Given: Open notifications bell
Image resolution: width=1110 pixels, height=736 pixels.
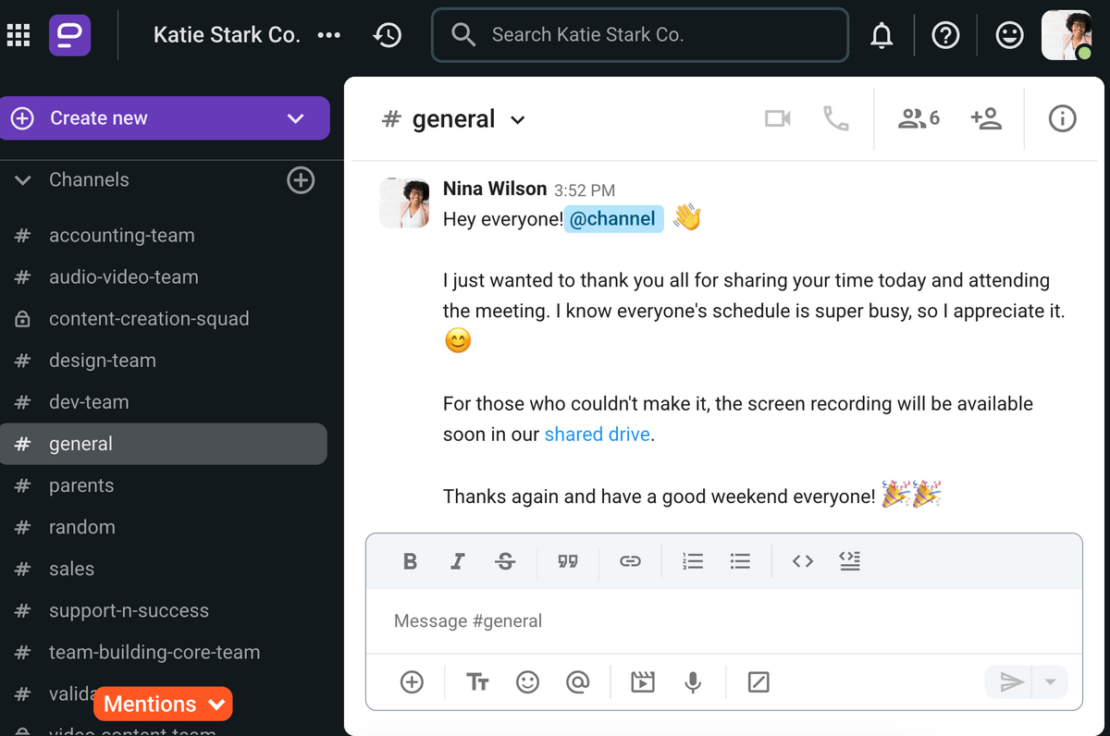Looking at the screenshot, I should [x=881, y=36].
